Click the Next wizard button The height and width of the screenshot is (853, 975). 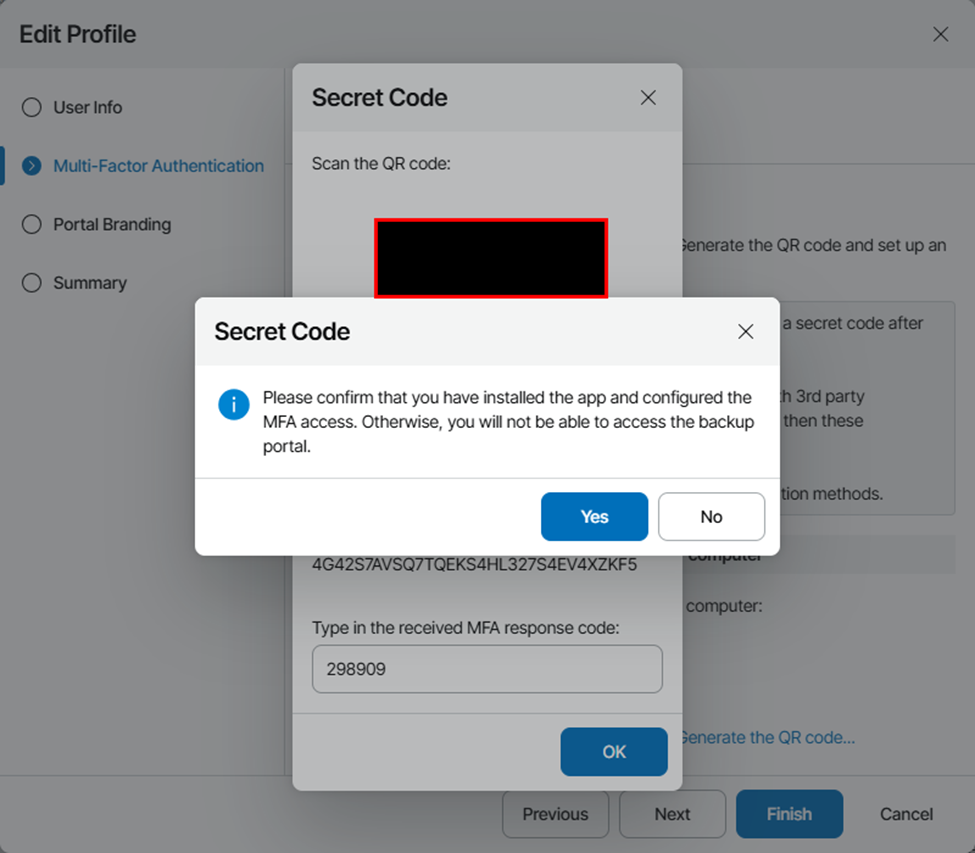pos(672,814)
